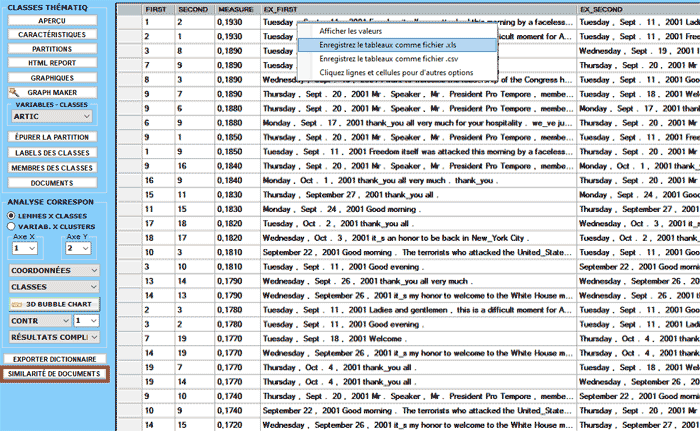Sort by the SECOND column header
The width and height of the screenshot is (700, 431).
pos(195,9)
